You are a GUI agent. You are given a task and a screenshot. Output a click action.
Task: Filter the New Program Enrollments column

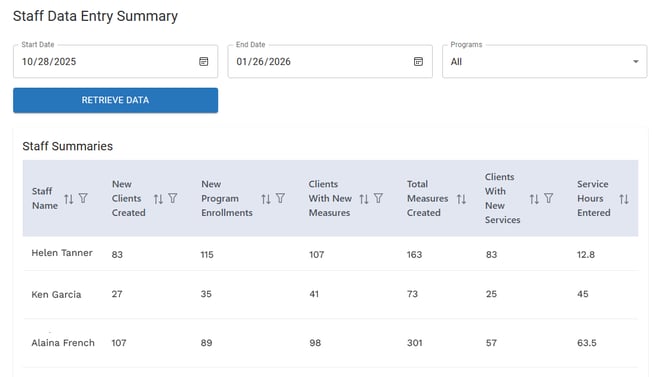pos(280,198)
